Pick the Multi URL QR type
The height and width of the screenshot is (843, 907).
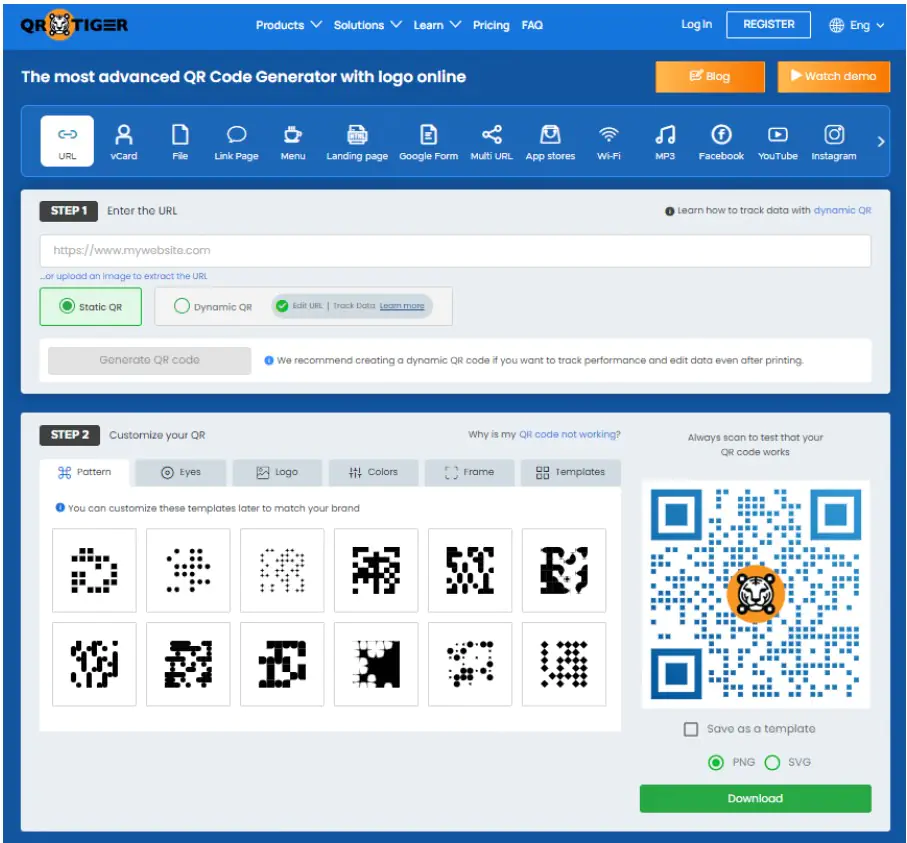(492, 142)
